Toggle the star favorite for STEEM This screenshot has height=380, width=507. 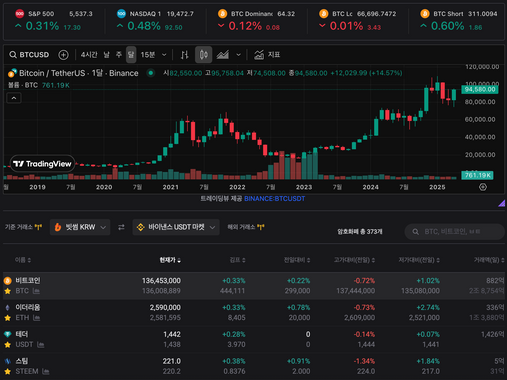click(7, 371)
